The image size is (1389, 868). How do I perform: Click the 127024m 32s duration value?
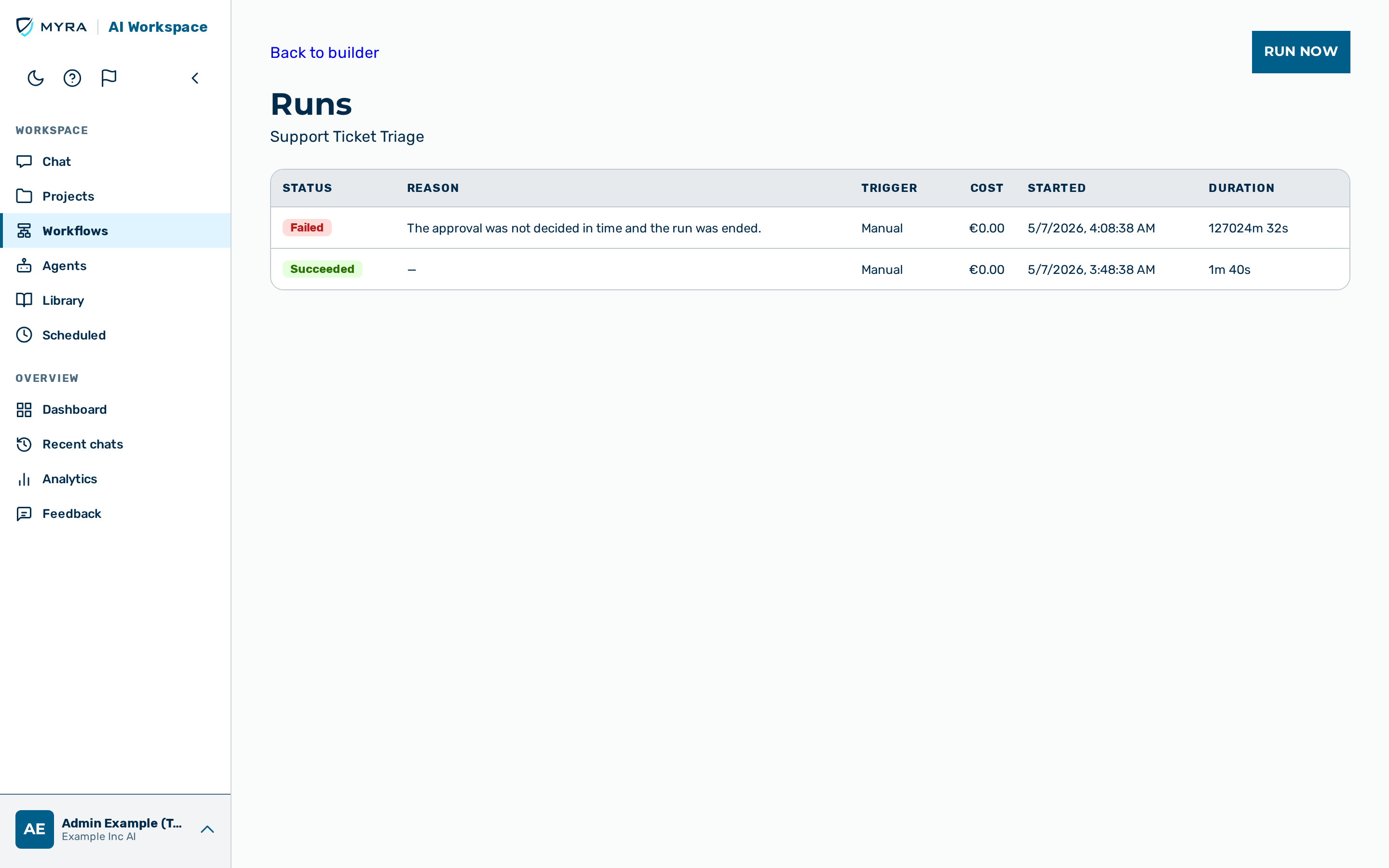[1248, 228]
